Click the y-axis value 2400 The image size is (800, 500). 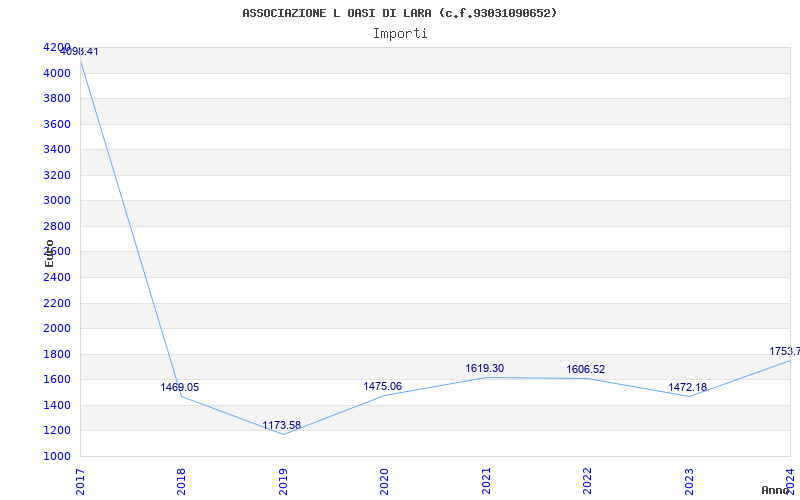tap(57, 278)
